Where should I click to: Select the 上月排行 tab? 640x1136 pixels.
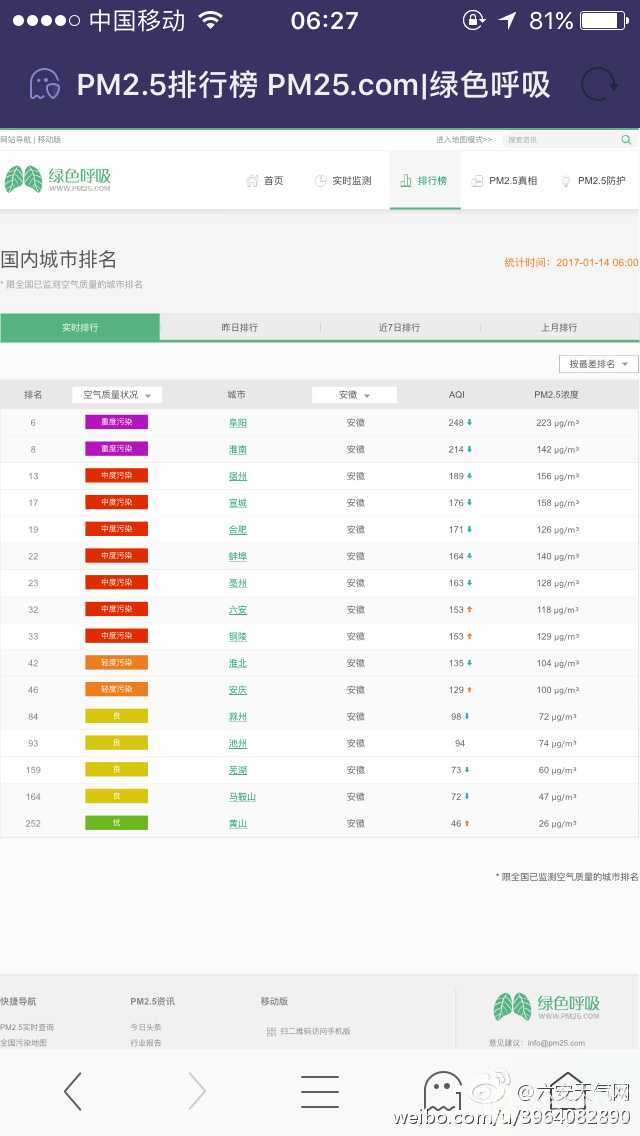pos(560,328)
